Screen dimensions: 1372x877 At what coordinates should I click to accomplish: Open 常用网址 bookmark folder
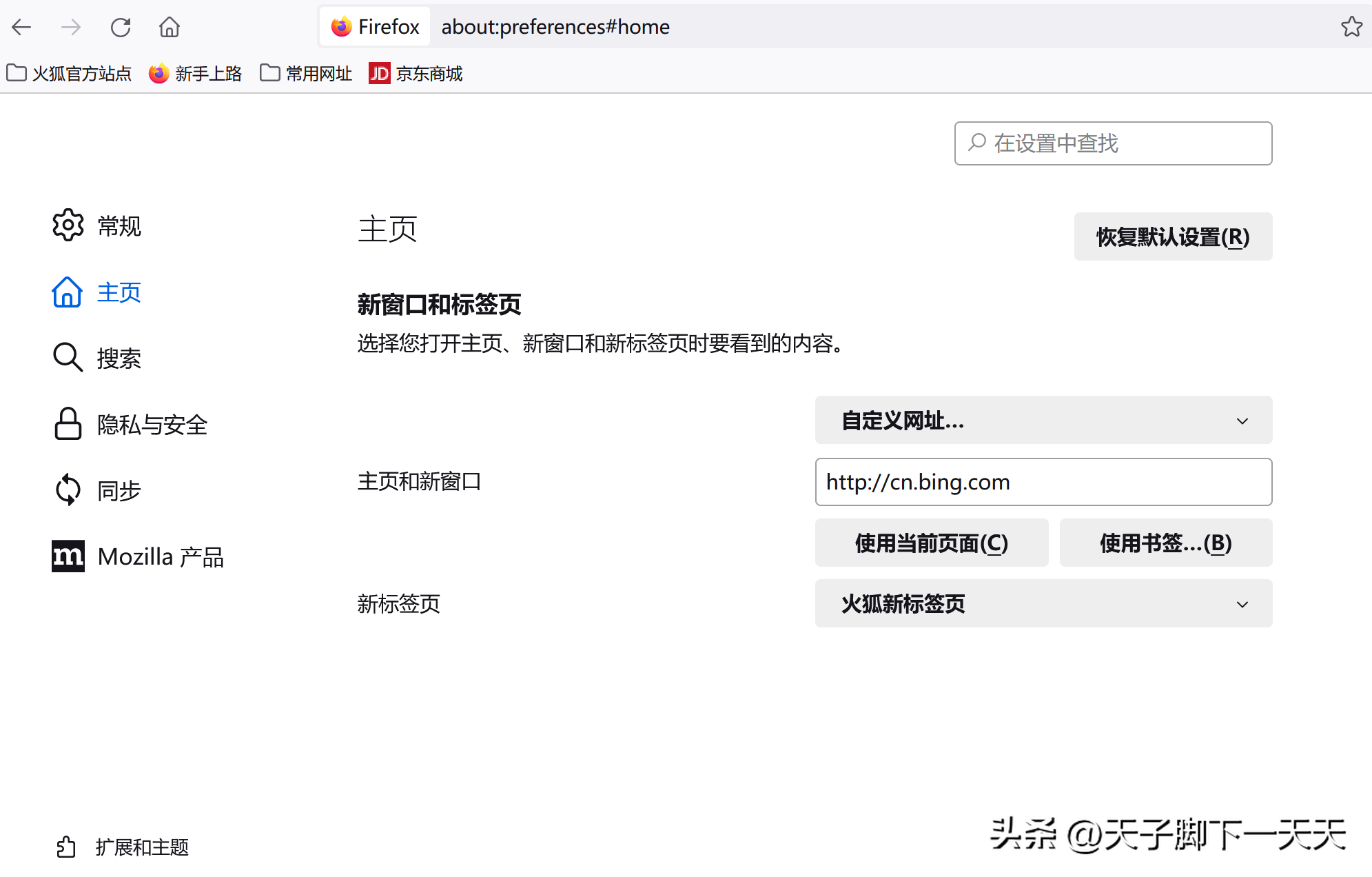(x=306, y=73)
